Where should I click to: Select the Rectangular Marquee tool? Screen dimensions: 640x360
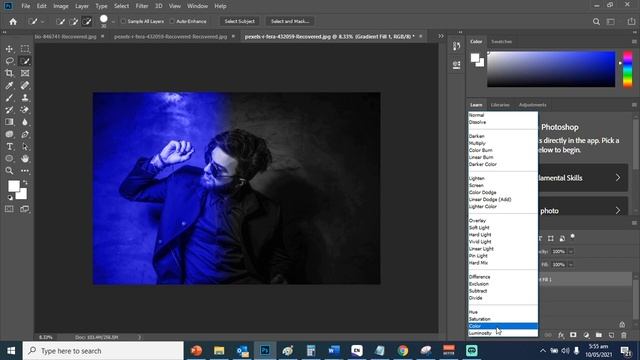pyautogui.click(x=25, y=49)
